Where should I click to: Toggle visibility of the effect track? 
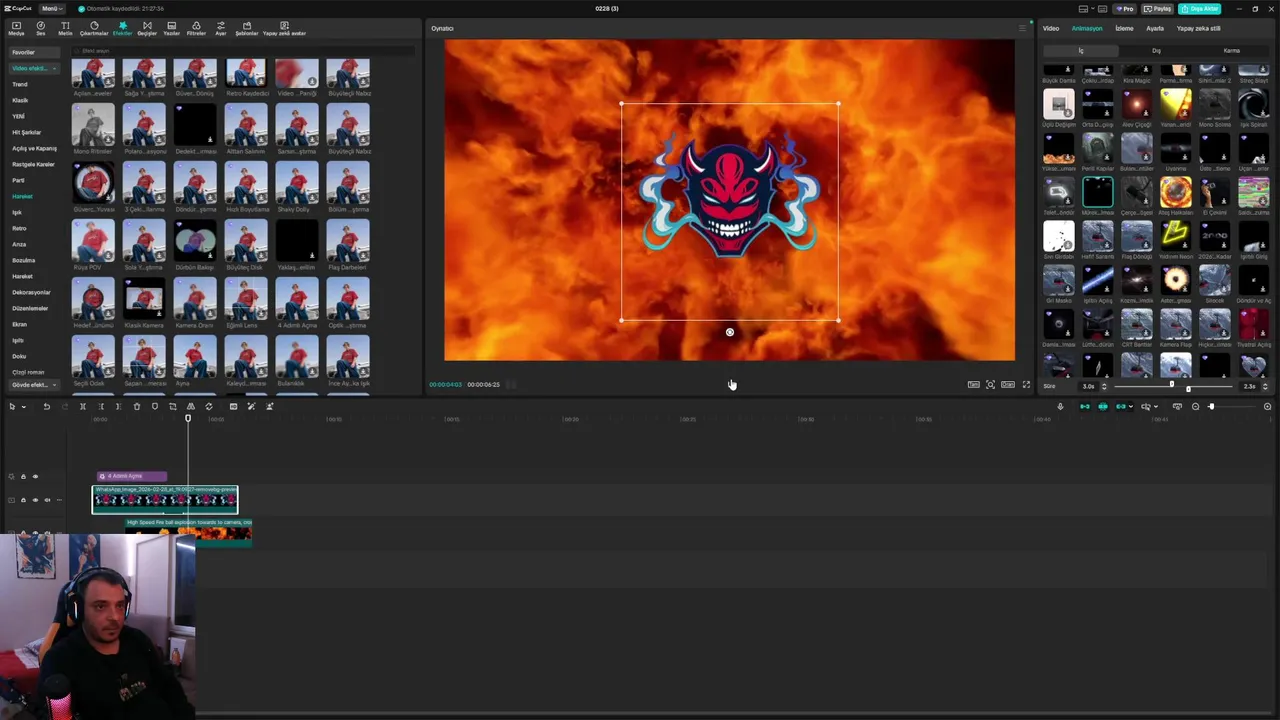(x=35, y=477)
